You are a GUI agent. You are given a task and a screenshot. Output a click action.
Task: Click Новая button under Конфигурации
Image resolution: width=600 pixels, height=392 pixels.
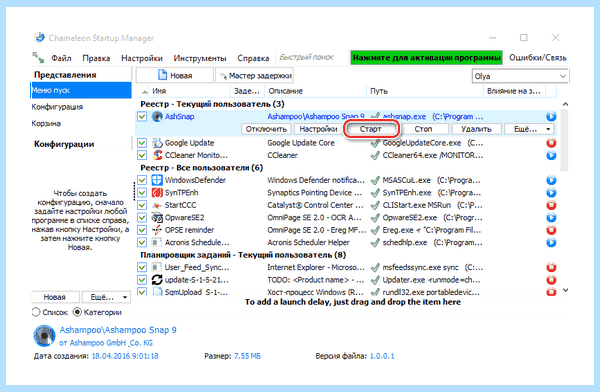click(55, 297)
